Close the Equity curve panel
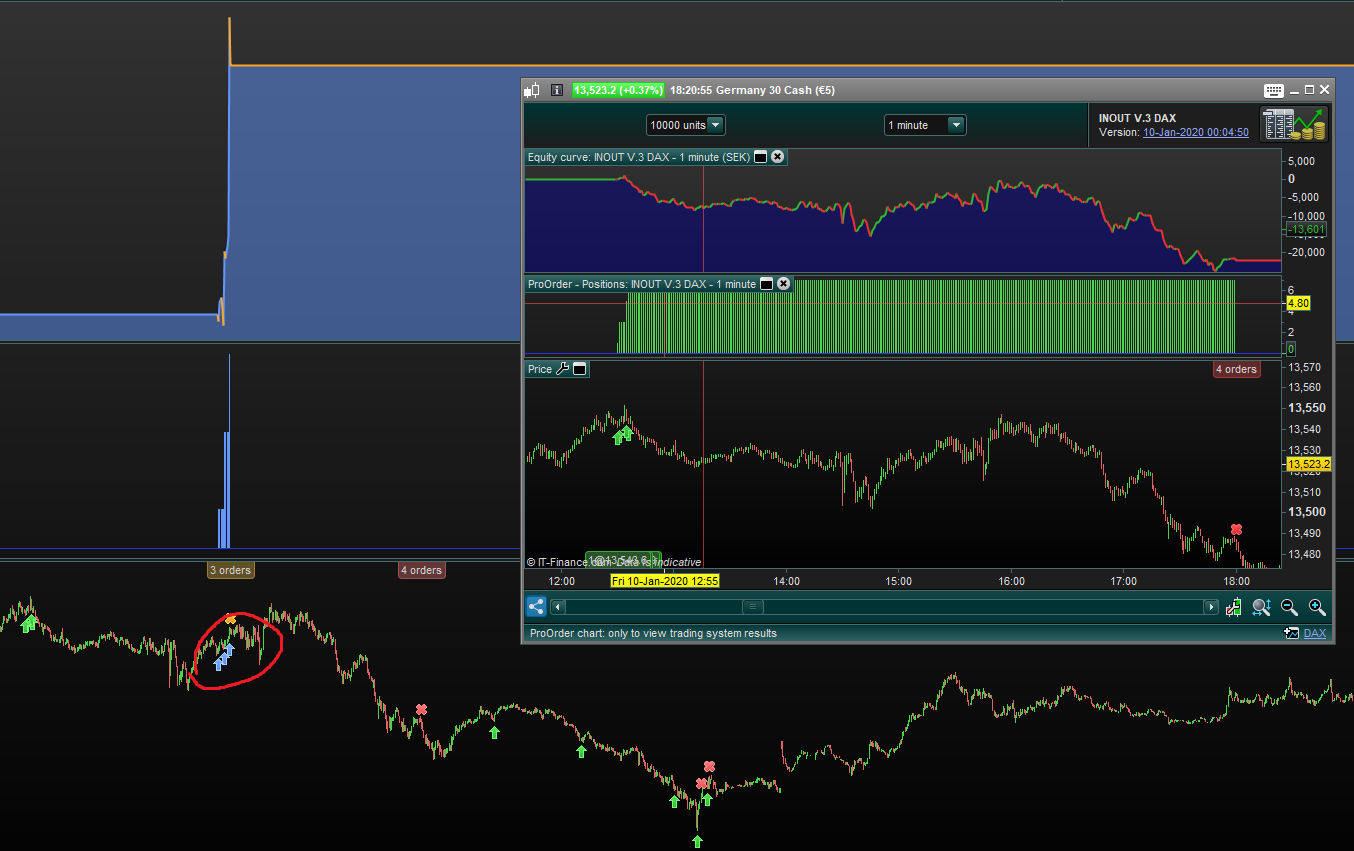The image size is (1354, 851). pyautogui.click(x=778, y=157)
